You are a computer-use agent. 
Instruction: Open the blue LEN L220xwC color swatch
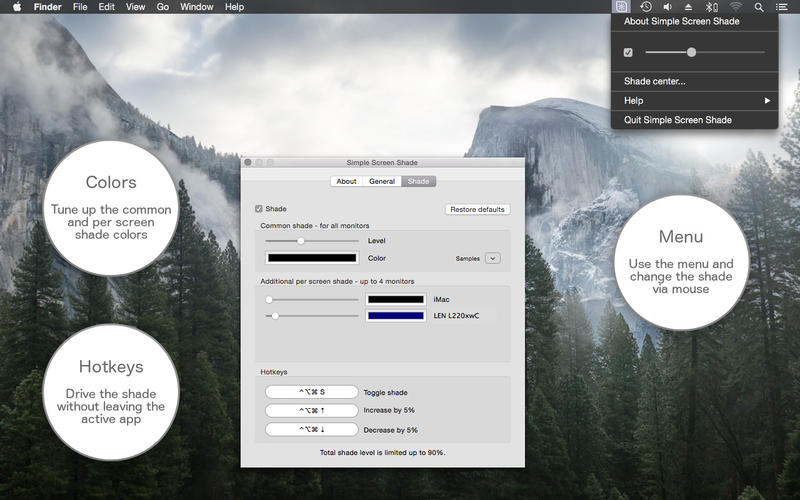(396, 316)
